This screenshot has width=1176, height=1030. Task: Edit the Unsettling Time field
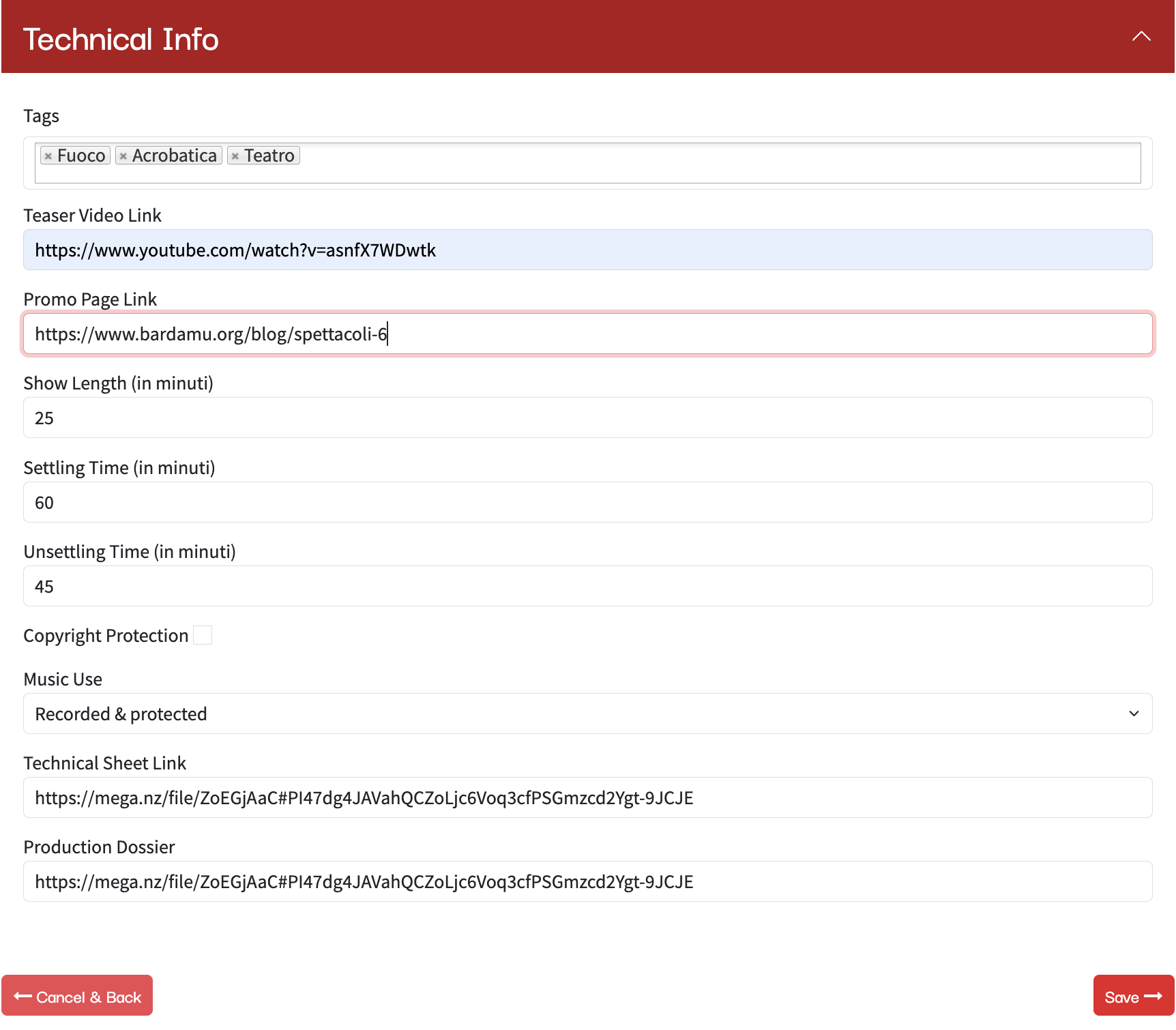coord(587,586)
